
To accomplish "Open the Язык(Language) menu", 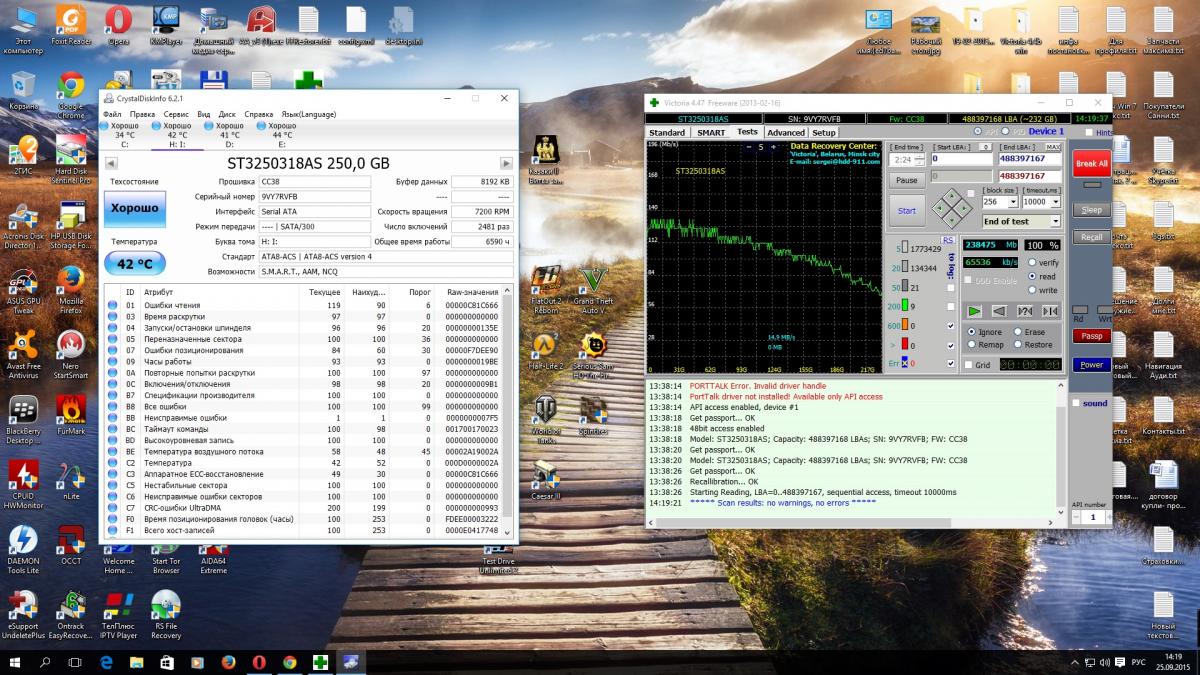I will tap(309, 114).
